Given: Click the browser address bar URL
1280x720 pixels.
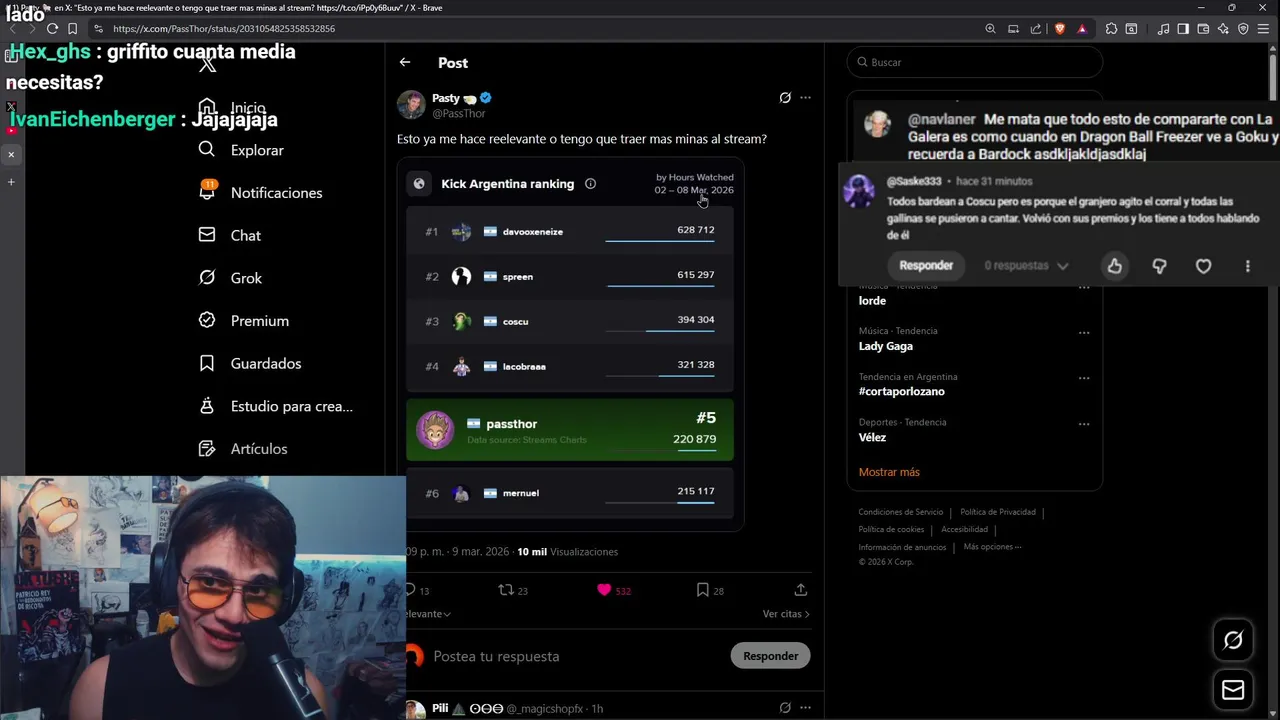Looking at the screenshot, I should coord(224,29).
